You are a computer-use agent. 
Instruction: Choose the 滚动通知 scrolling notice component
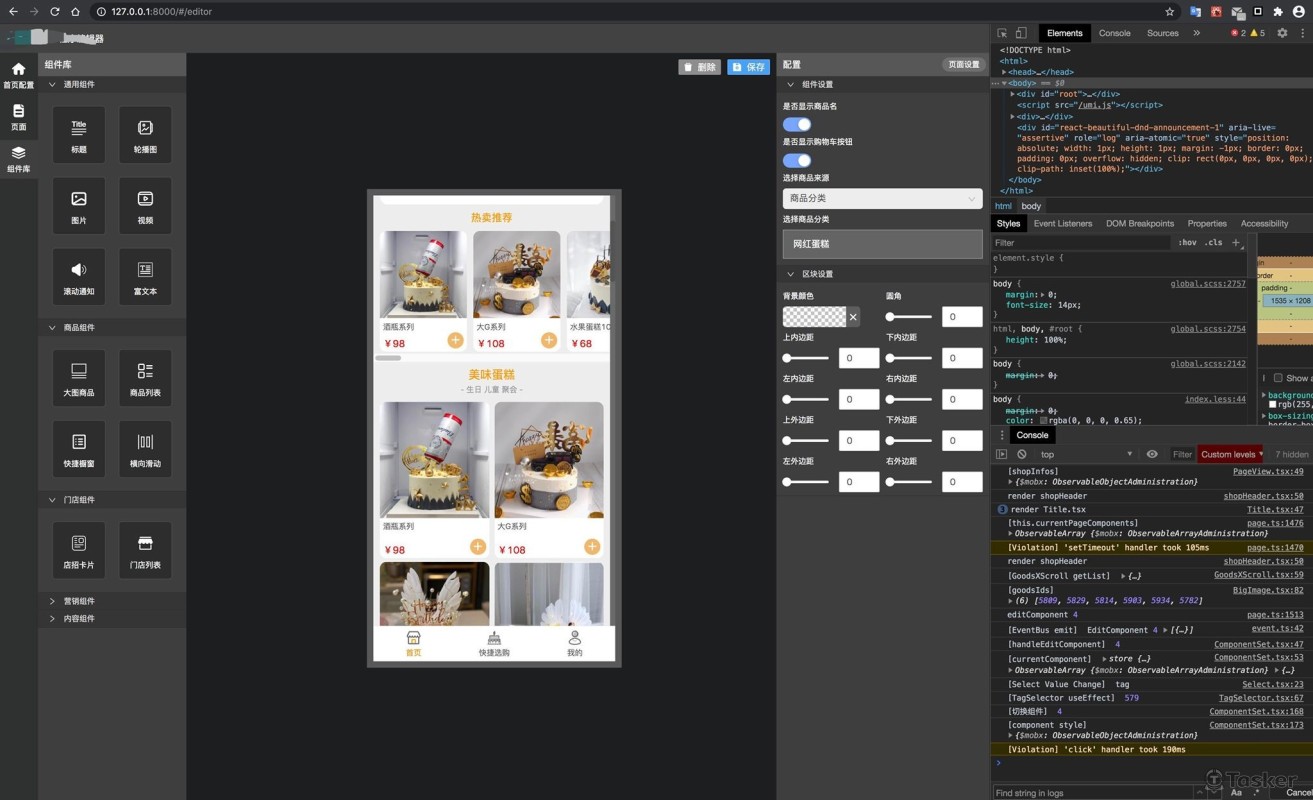tap(79, 277)
